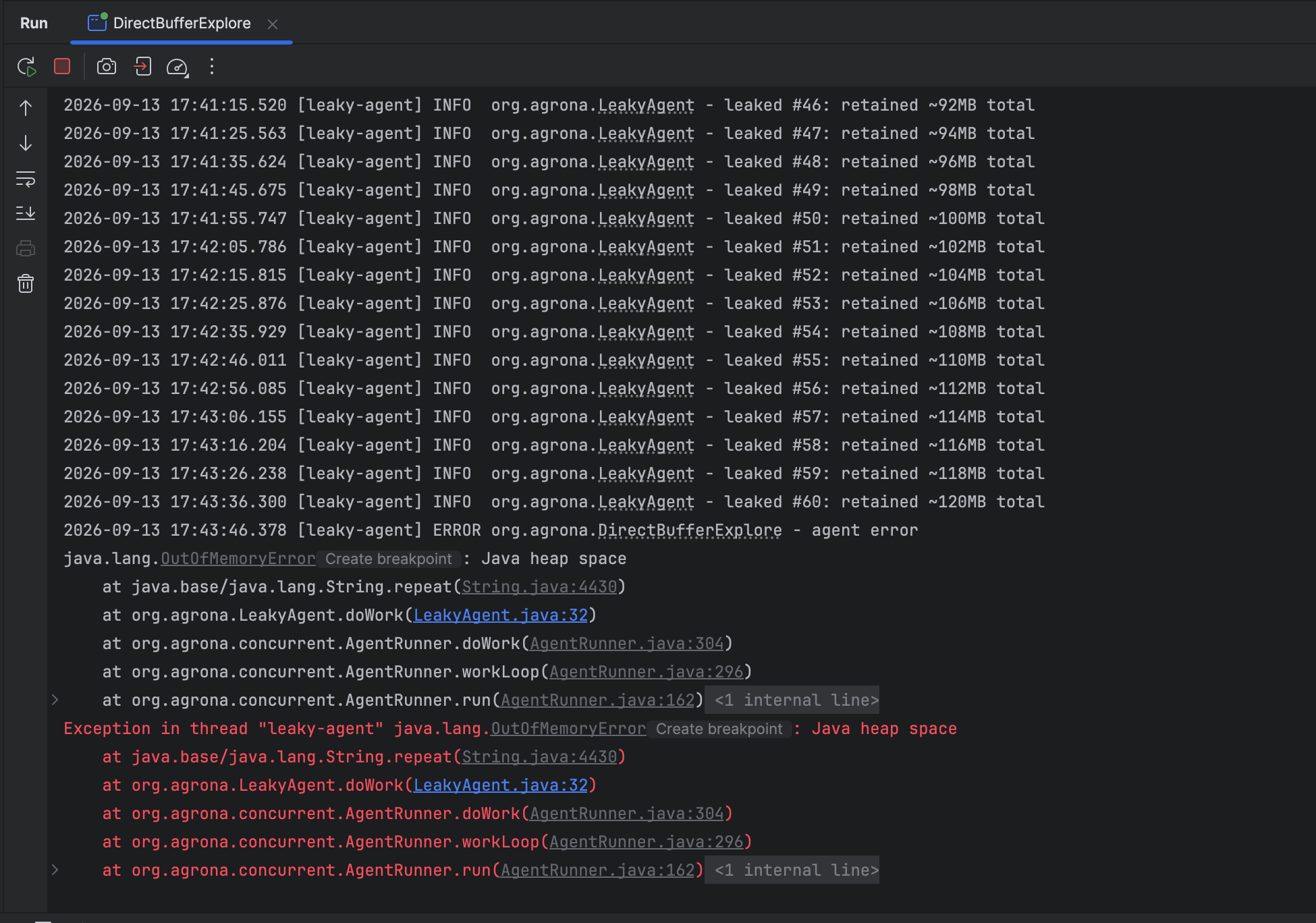Screen dimensions: 1316x923
Task: Toggle Scroll to End console icon
Action: pyautogui.click(x=26, y=213)
